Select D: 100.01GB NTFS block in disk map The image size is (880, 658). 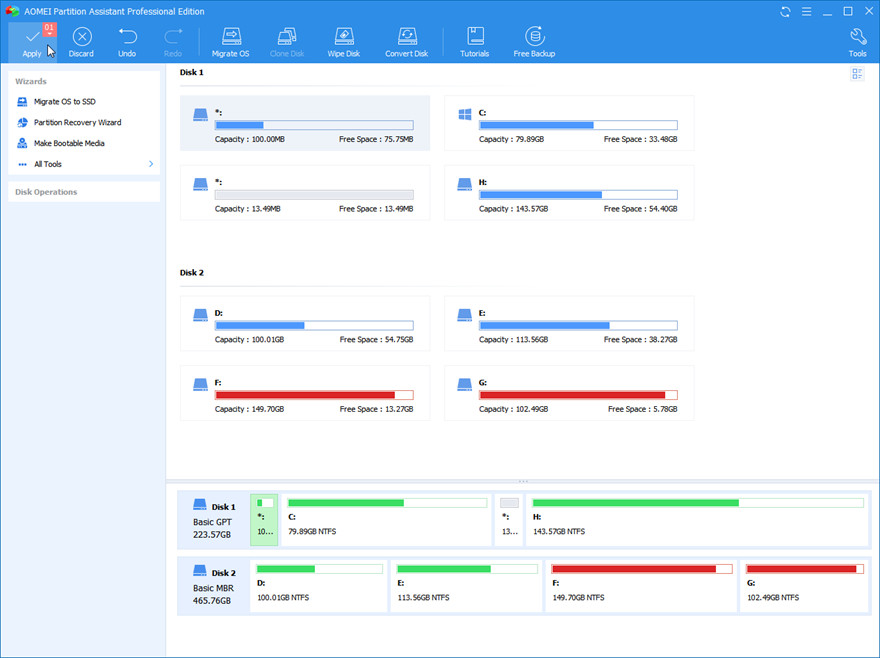click(319, 586)
